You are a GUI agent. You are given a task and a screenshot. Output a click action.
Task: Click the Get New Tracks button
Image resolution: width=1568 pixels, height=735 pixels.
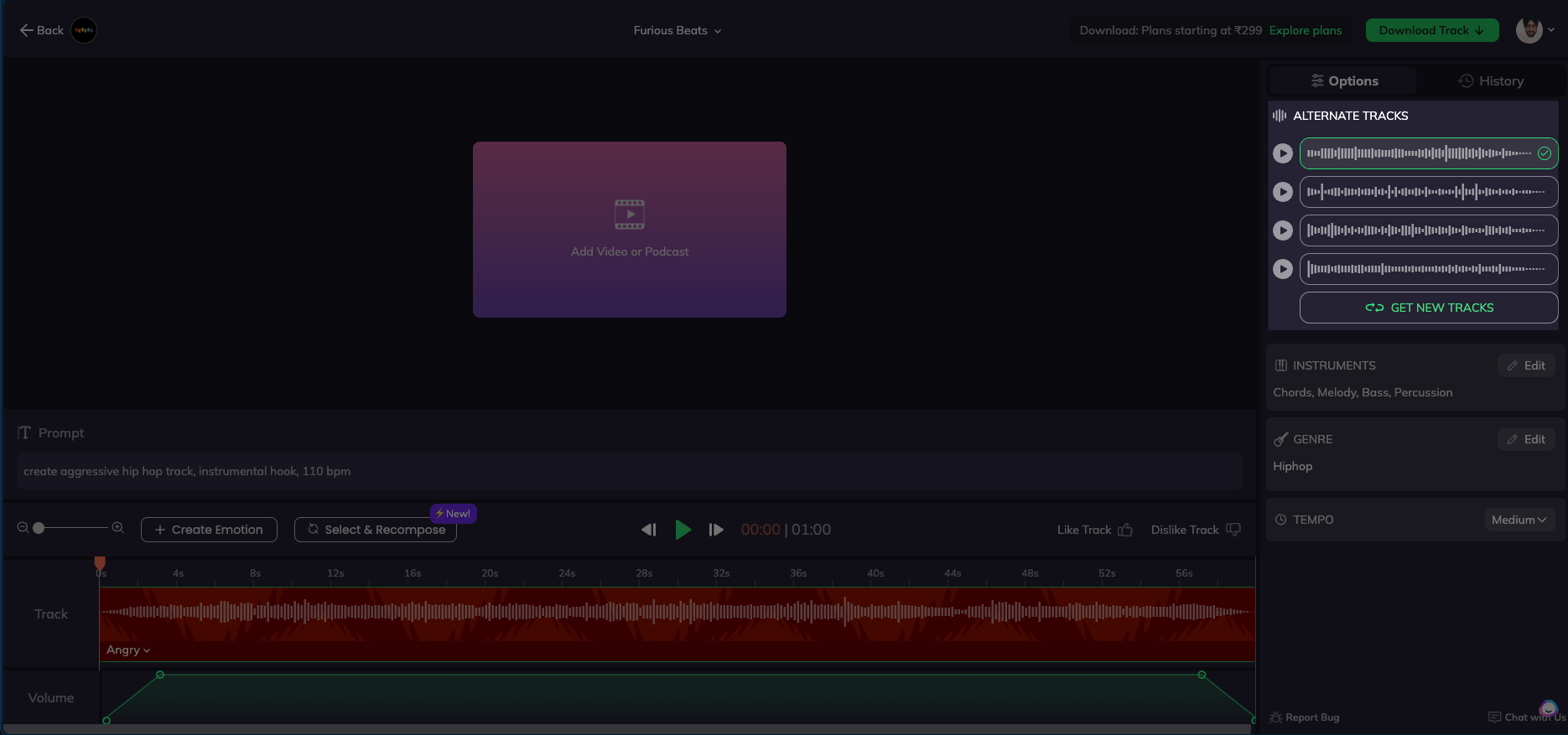click(1428, 308)
